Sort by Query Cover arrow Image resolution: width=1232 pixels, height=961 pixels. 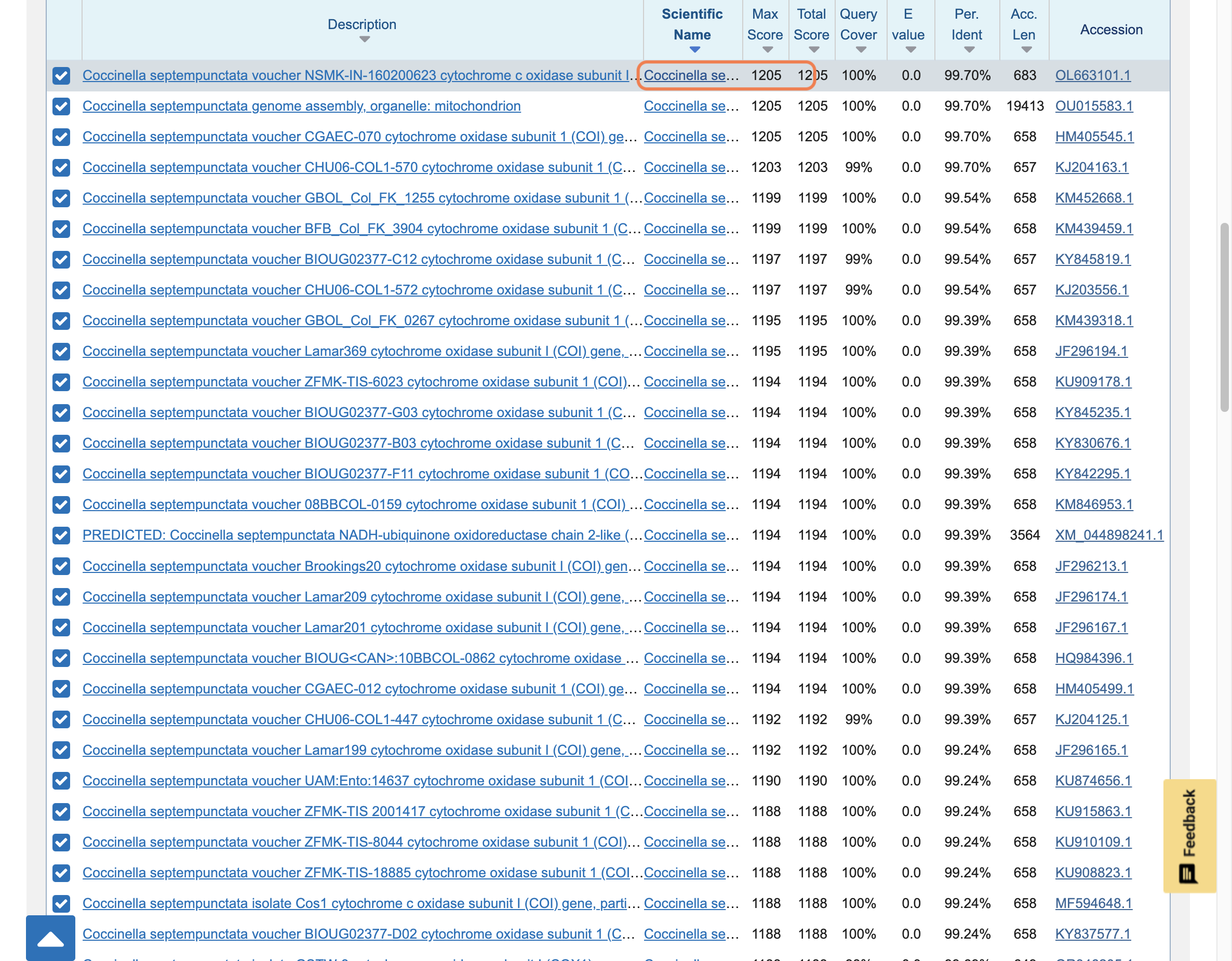coord(861,50)
